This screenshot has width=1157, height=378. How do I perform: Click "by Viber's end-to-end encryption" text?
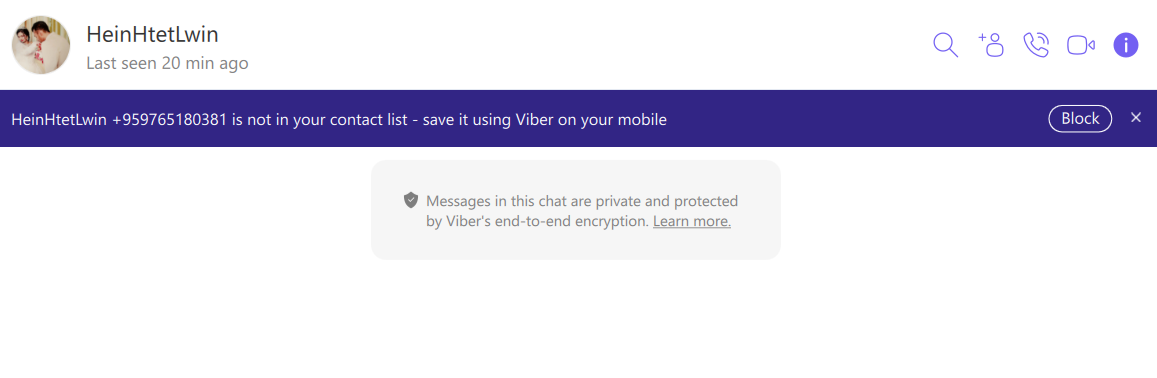[x=538, y=221]
